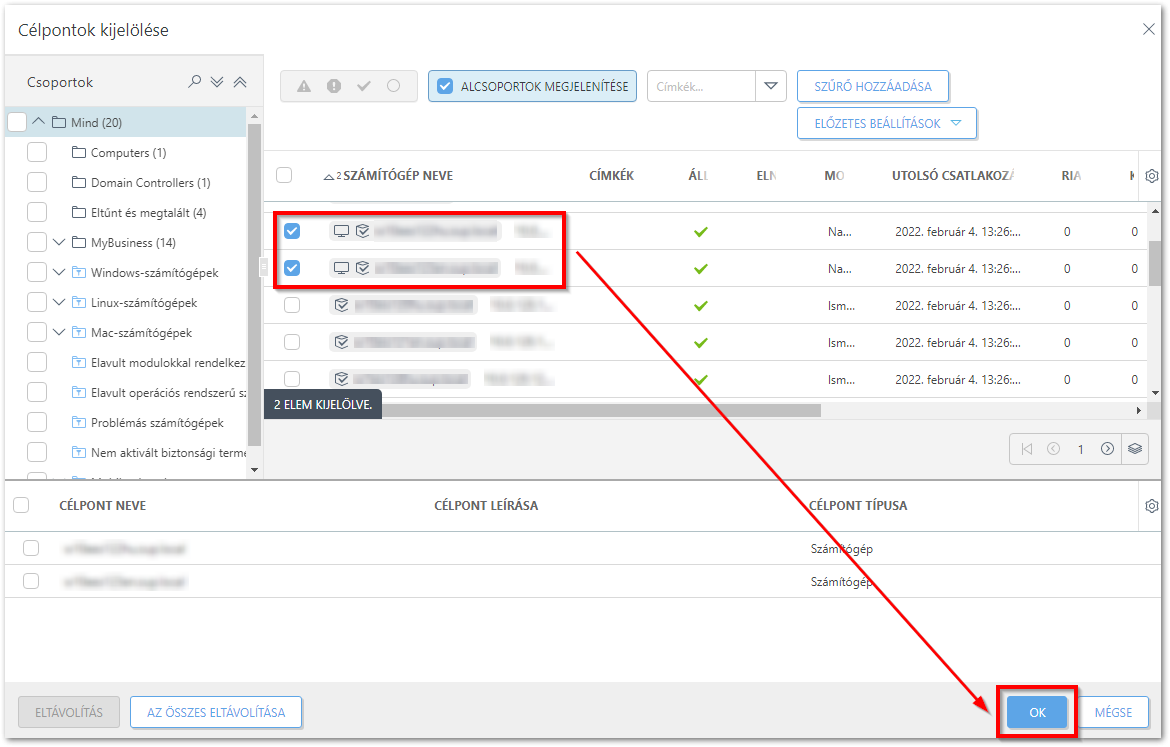Viewport: 1170px width, 747px height.
Task: Toggle the Alcsoportok megjelenítése checkbox
Action: pyautogui.click(x=445, y=86)
